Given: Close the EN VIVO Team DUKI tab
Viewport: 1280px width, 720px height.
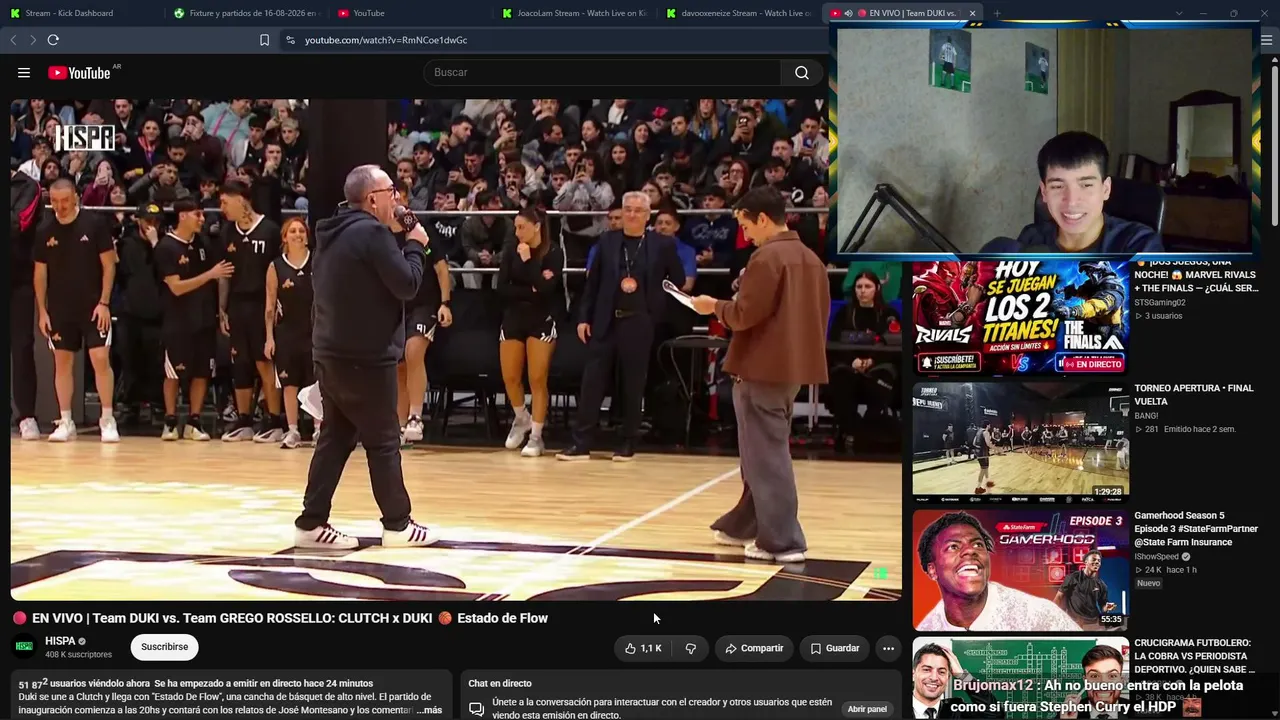Looking at the screenshot, I should pyautogui.click(x=972, y=13).
